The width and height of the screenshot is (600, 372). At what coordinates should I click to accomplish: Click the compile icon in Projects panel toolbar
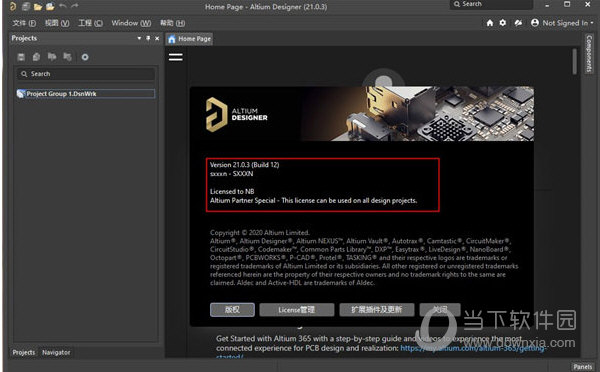pyautogui.click(x=36, y=57)
